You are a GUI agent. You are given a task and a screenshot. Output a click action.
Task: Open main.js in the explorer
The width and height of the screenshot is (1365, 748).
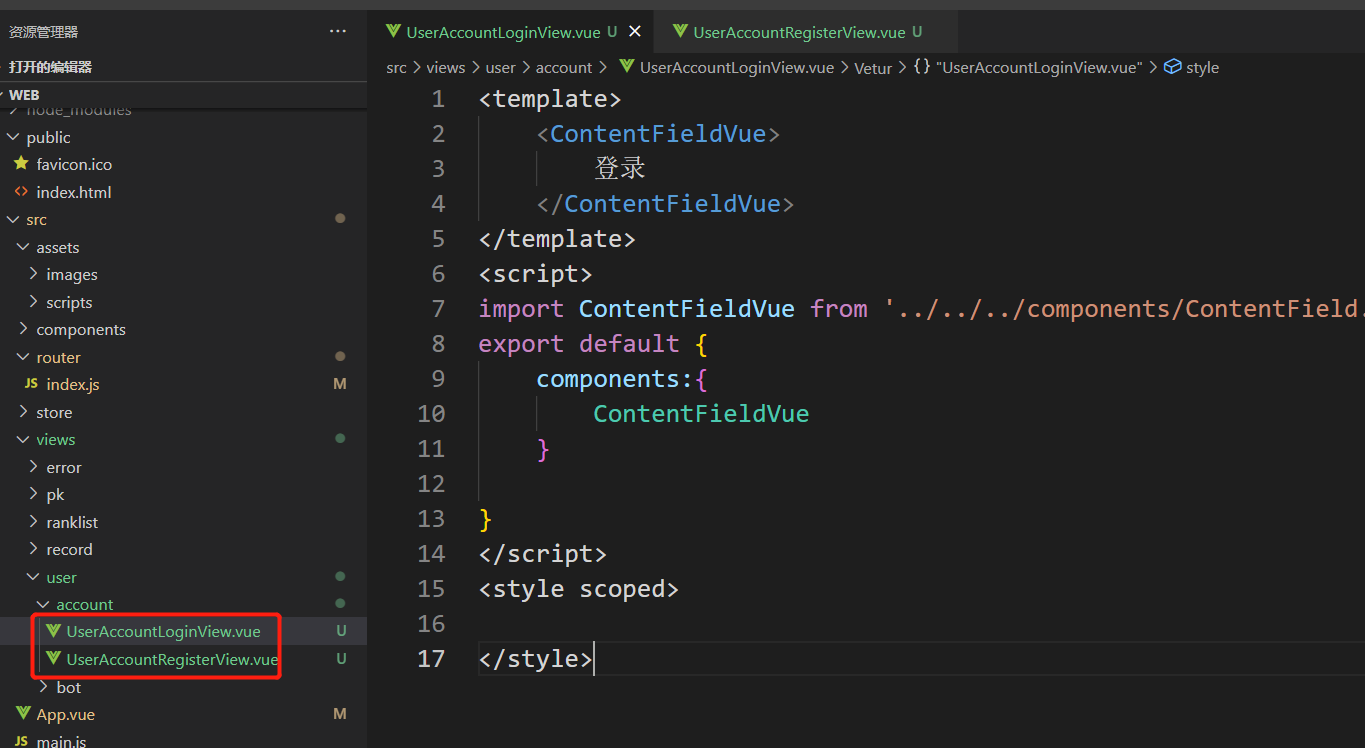[x=61, y=742]
